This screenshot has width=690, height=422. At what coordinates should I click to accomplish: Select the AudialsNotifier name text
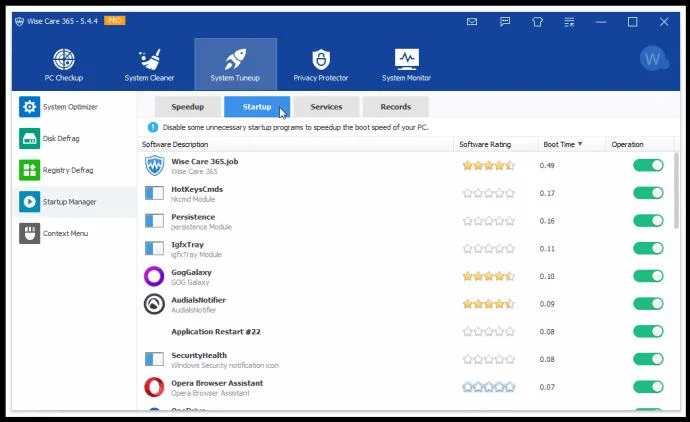tap(198, 300)
